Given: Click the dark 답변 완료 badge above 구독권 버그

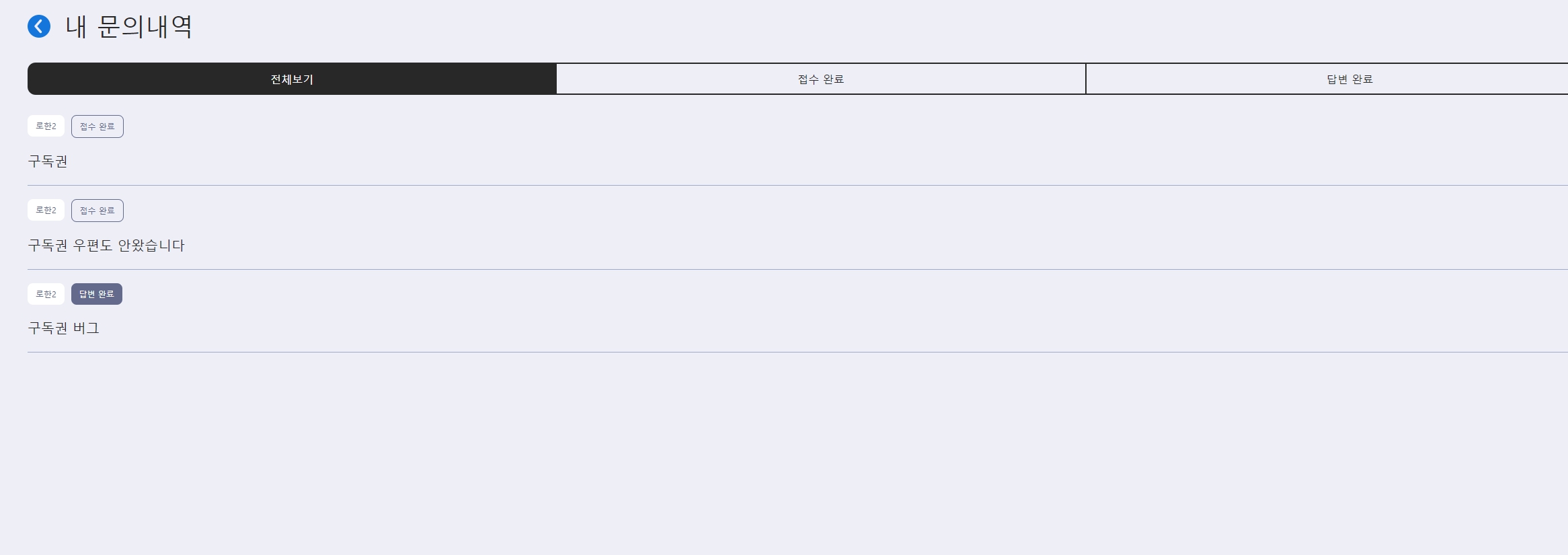Looking at the screenshot, I should 97,294.
